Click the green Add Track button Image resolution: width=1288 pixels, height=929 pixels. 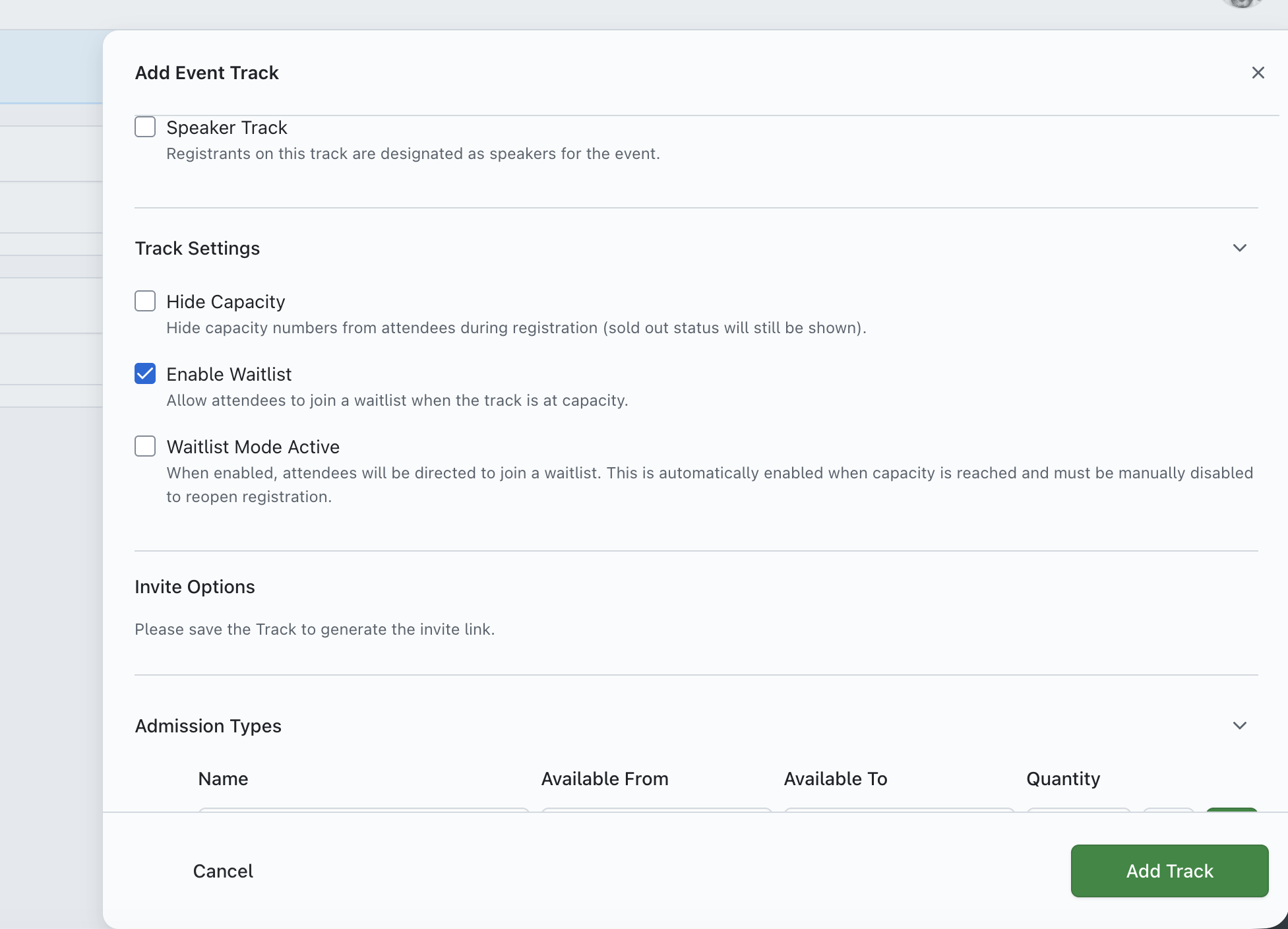coord(1169,871)
